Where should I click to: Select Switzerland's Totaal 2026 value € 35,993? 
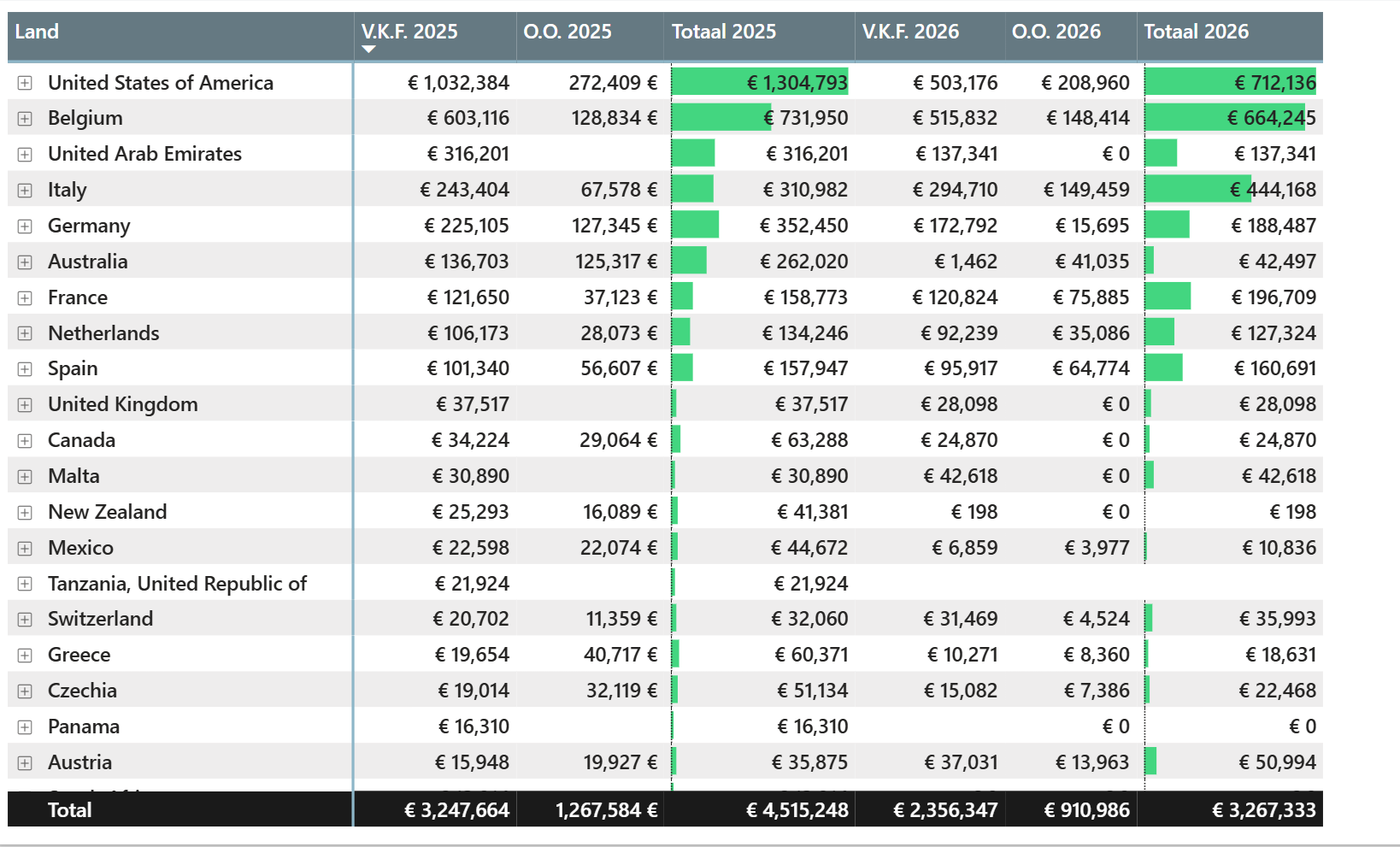pos(1278,619)
